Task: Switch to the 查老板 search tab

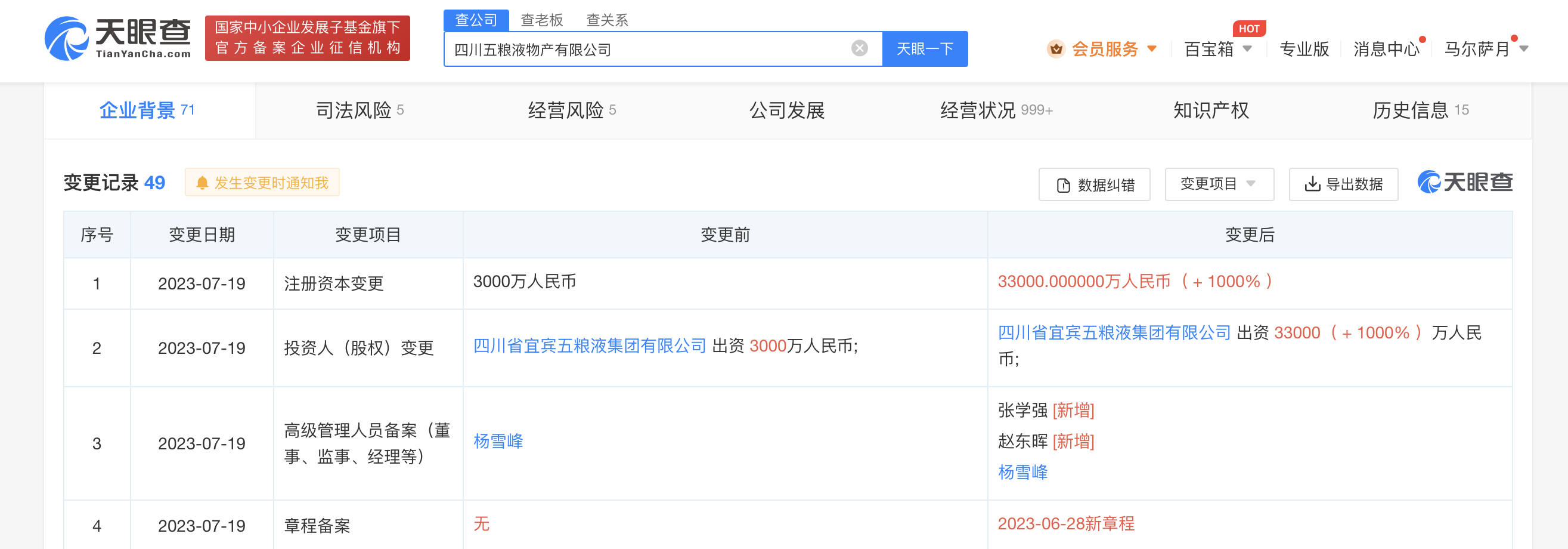Action: pyautogui.click(x=541, y=20)
